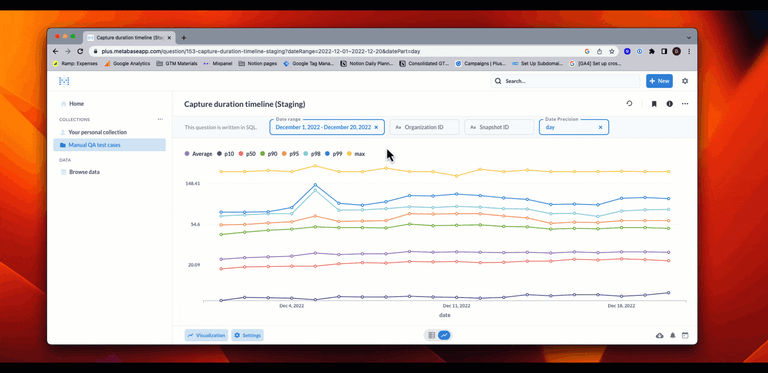Screen dimensions: 768x373
Task: Click the Snapshot ID filter field
Action: point(499,127)
